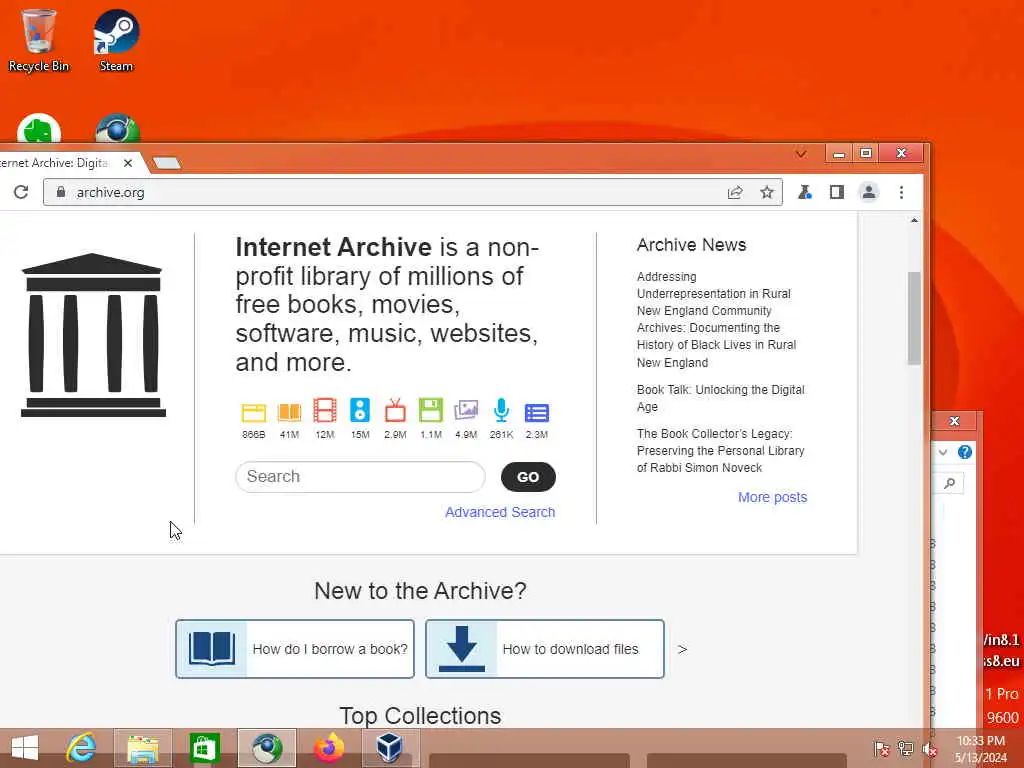1024x768 pixels.
Task: Show next help cards with the arrow
Action: [682, 649]
